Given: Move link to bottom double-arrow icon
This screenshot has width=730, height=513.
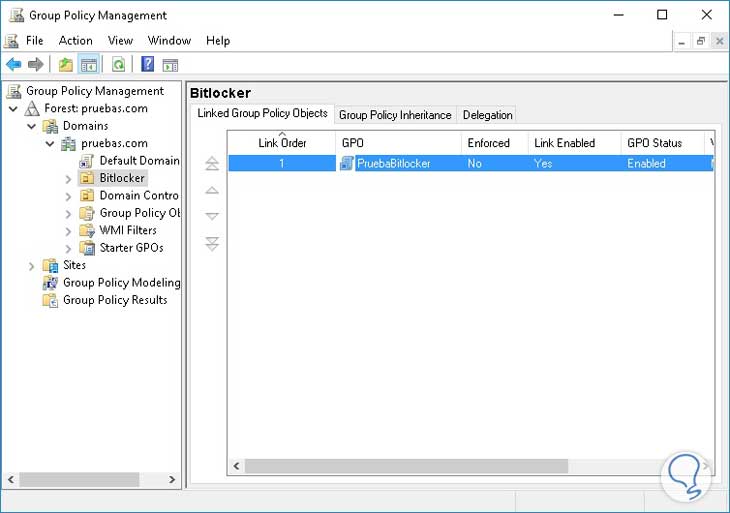Looking at the screenshot, I should [x=212, y=243].
